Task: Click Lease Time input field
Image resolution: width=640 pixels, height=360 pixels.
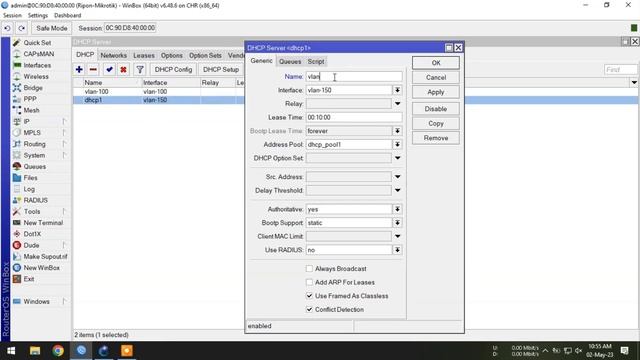Action: point(354,117)
